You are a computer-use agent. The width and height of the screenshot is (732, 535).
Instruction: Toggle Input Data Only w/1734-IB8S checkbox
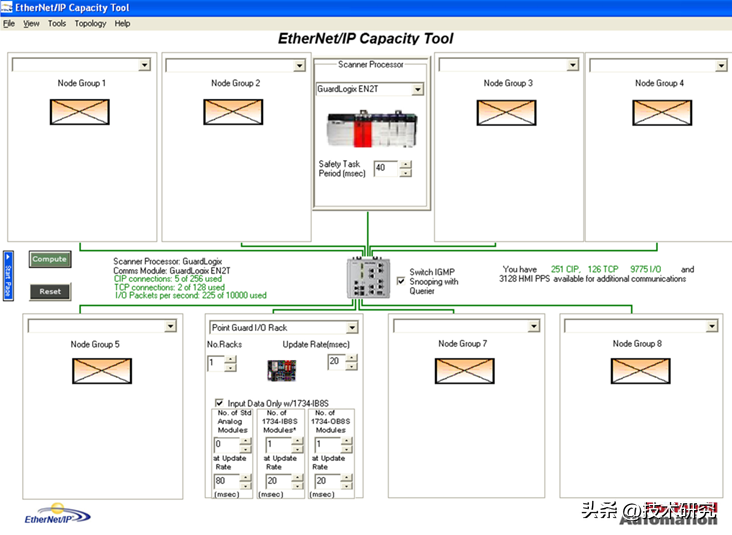pos(219,403)
